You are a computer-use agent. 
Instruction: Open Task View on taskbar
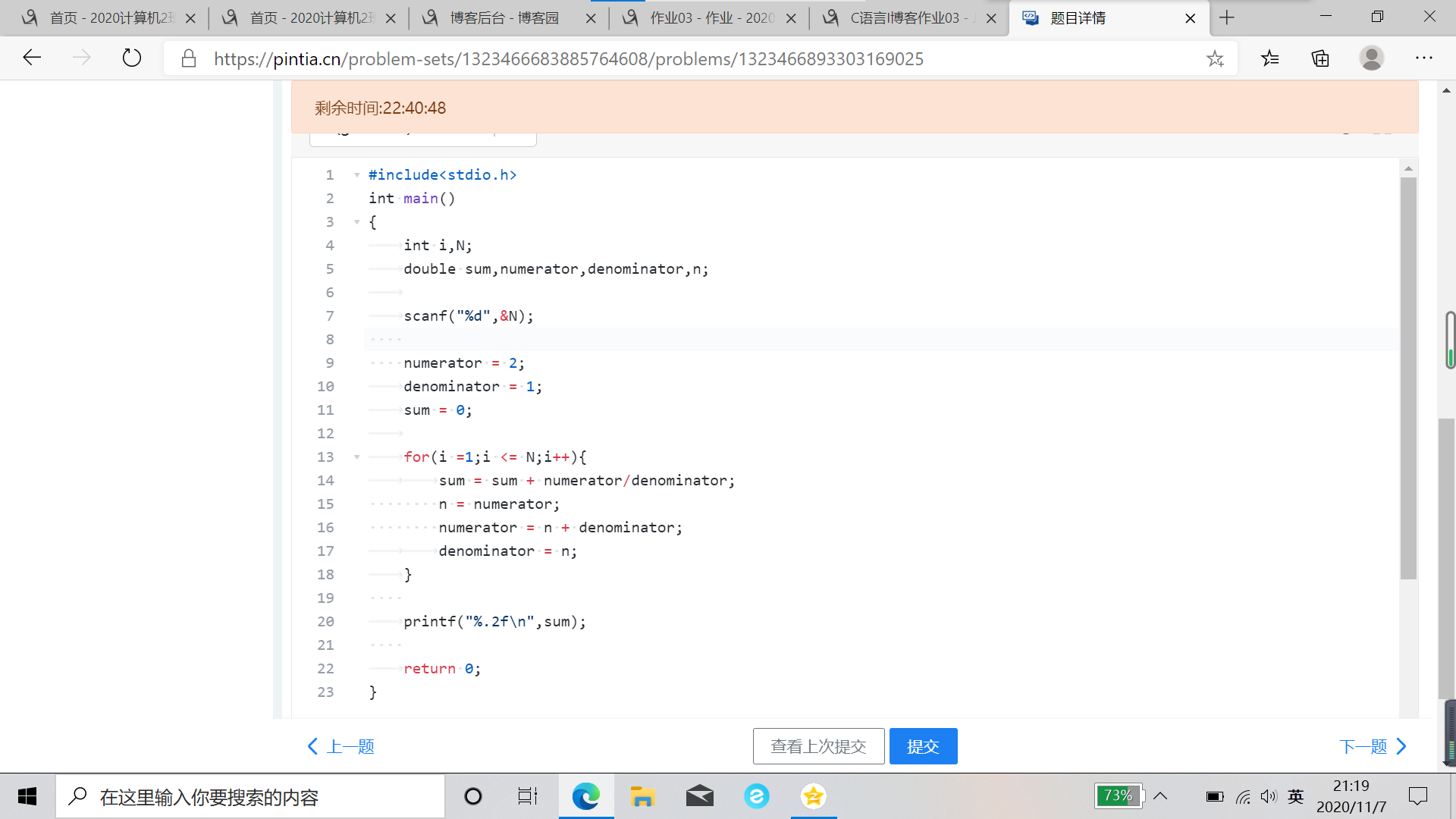coord(527,796)
